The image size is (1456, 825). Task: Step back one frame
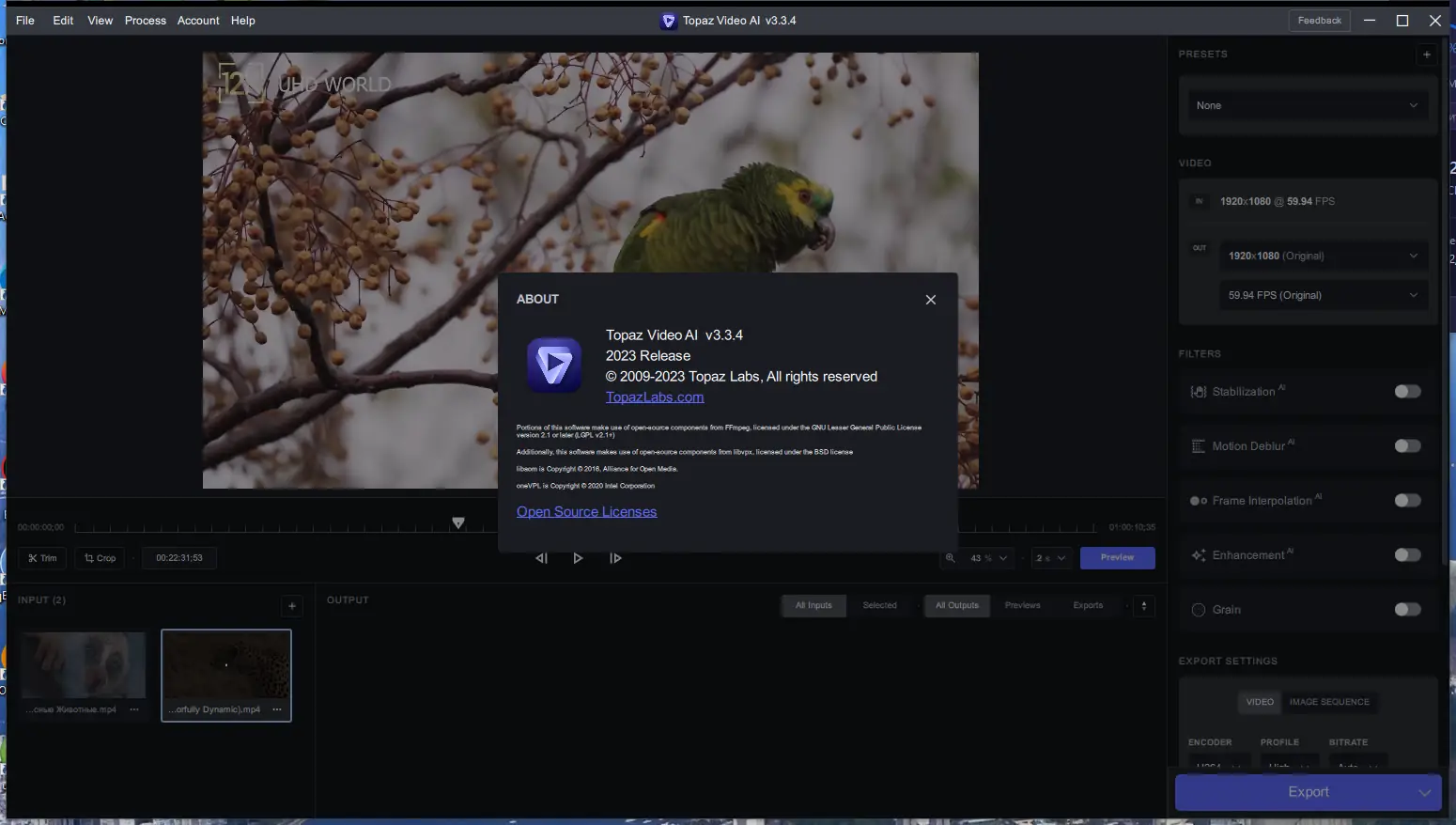pyautogui.click(x=542, y=558)
